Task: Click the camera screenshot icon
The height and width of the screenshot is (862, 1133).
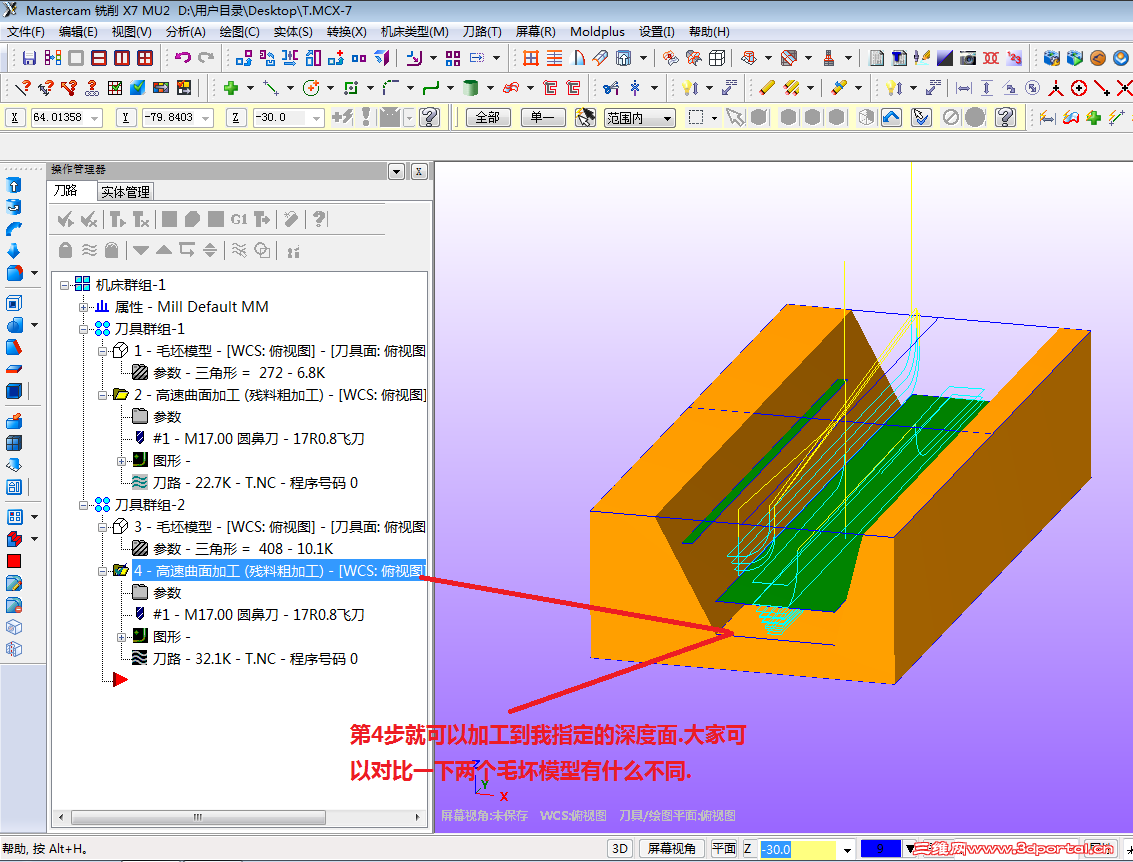Action: point(968,58)
